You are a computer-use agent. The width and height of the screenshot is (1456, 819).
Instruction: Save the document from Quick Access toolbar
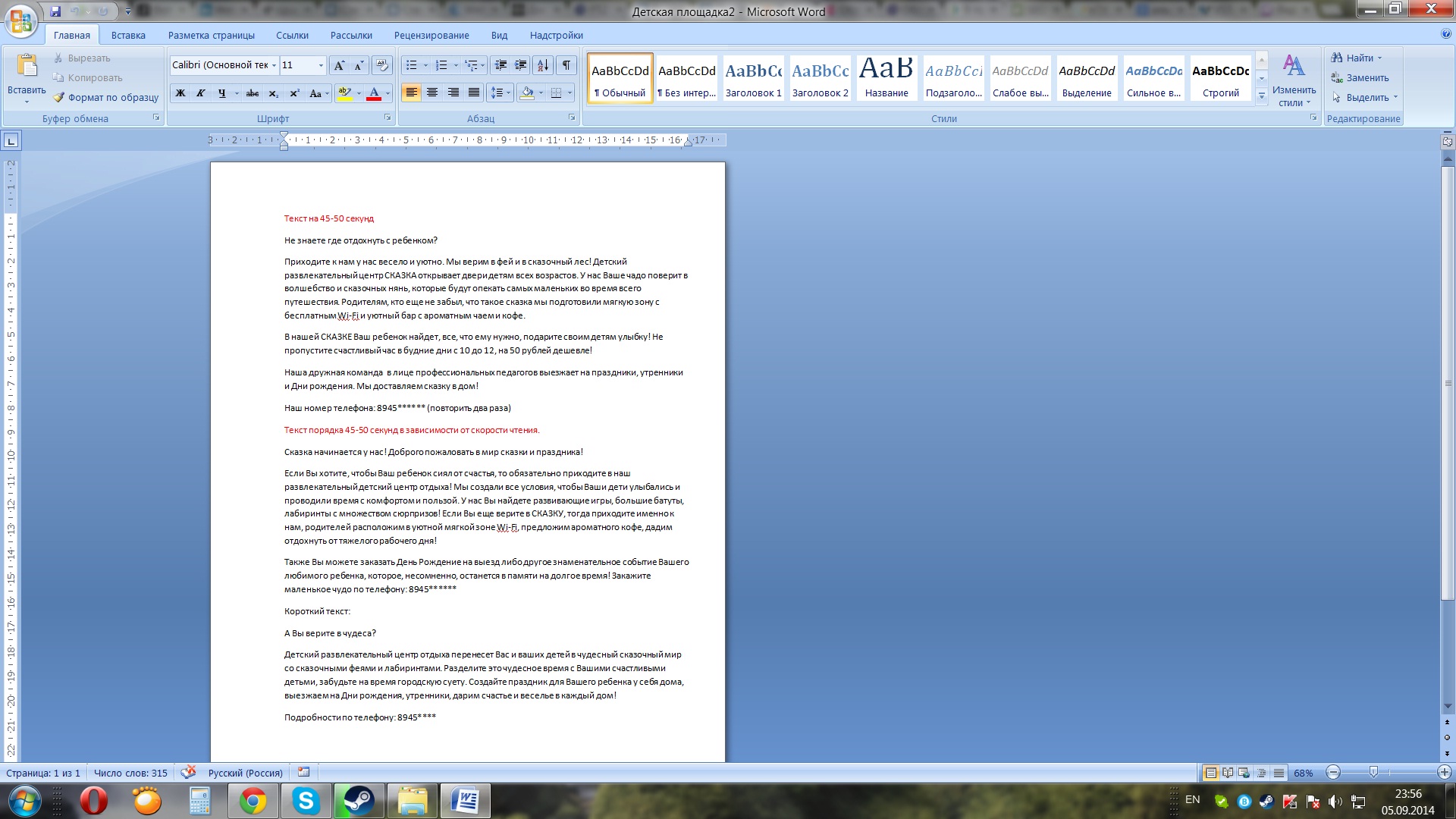55,11
